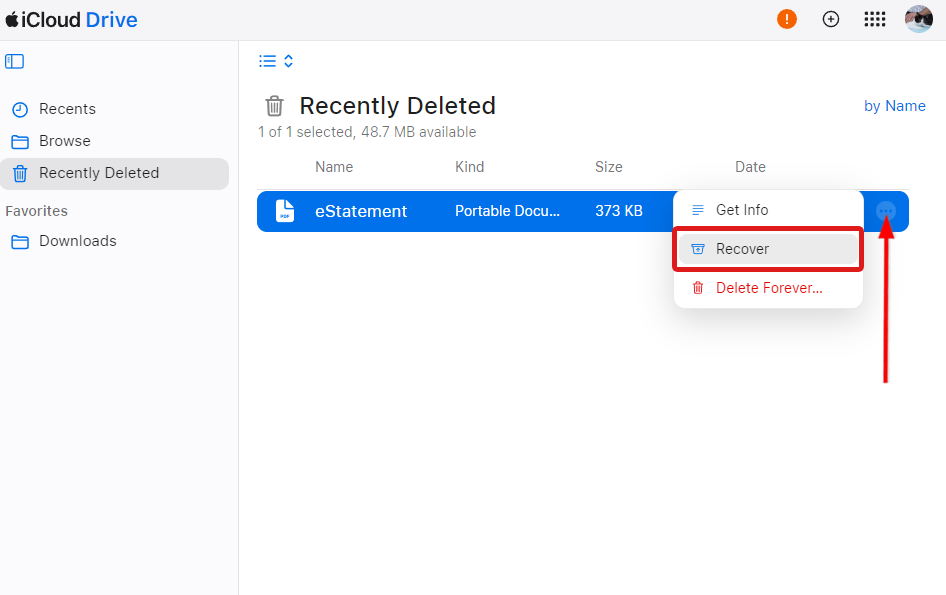The width and height of the screenshot is (946, 595).
Task: Sort by the Date column header
Action: pos(750,167)
